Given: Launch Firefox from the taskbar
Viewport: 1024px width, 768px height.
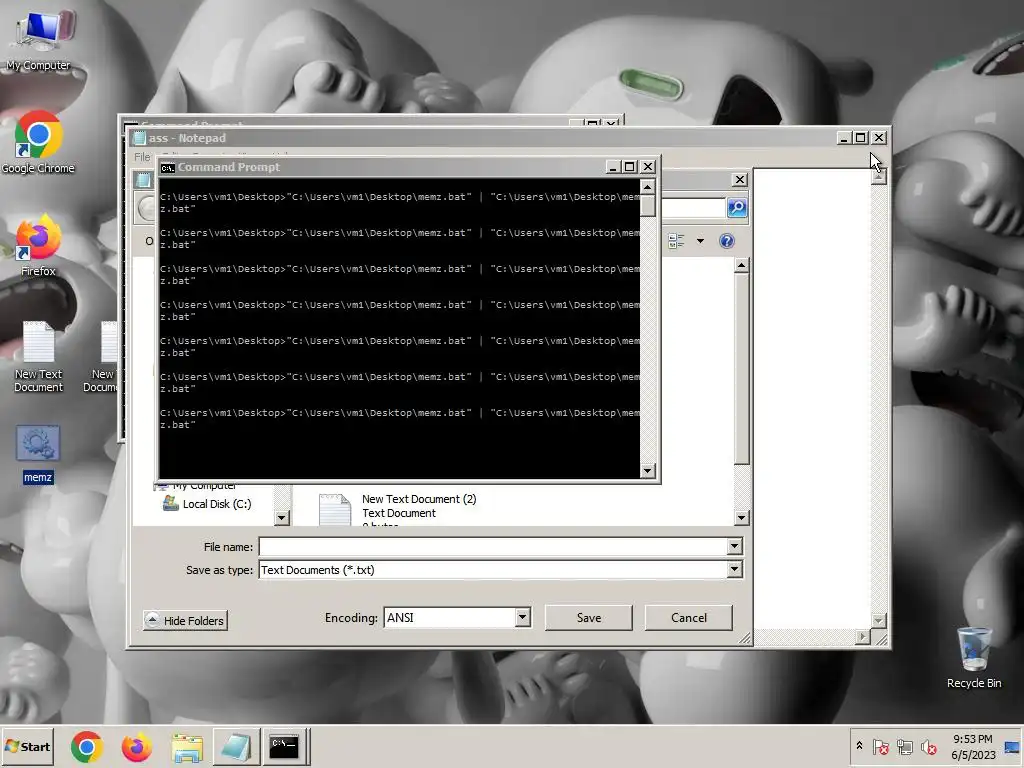Looking at the screenshot, I should (136, 746).
